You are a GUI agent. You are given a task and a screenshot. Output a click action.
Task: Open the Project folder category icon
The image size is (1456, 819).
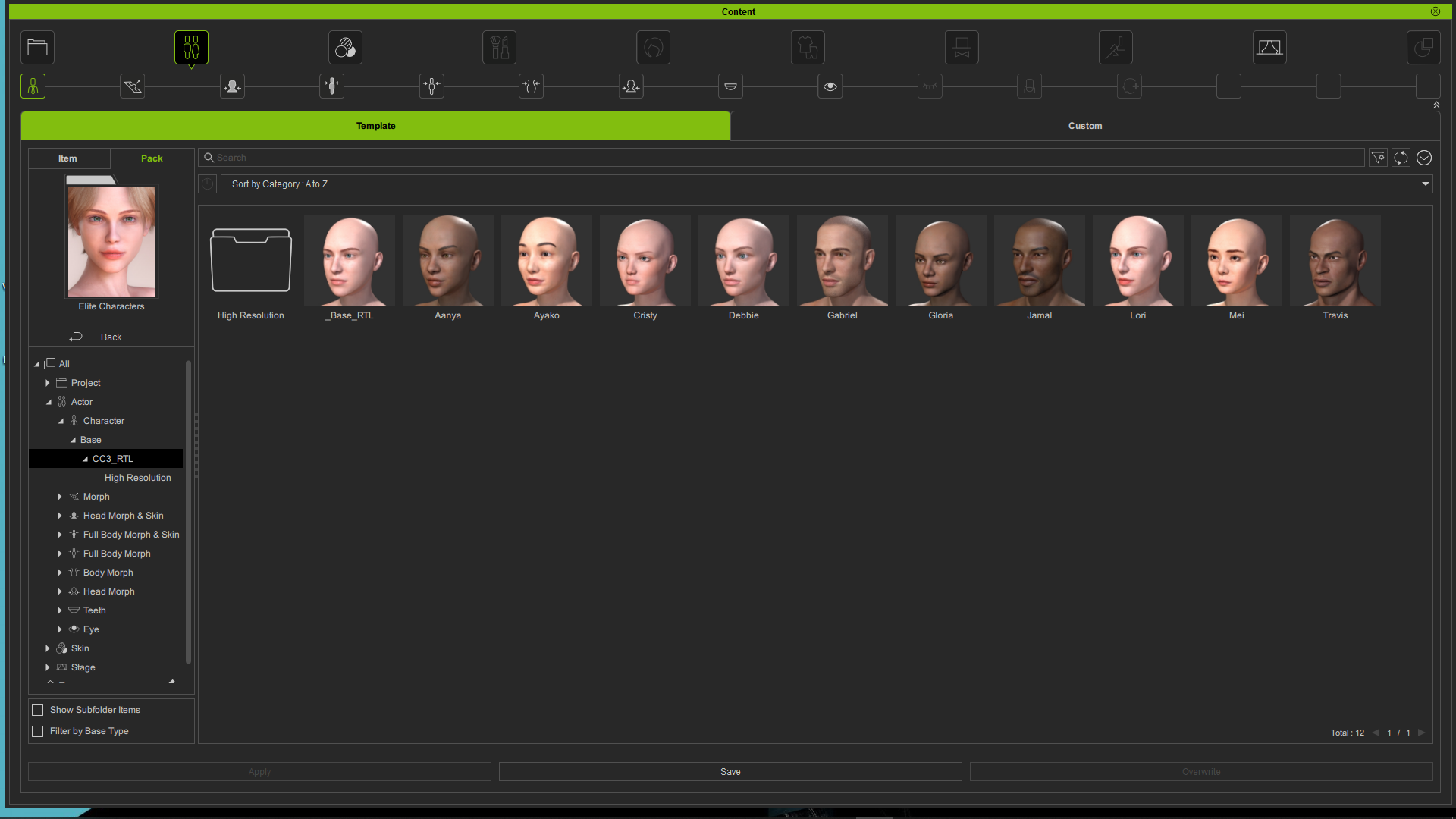37,48
